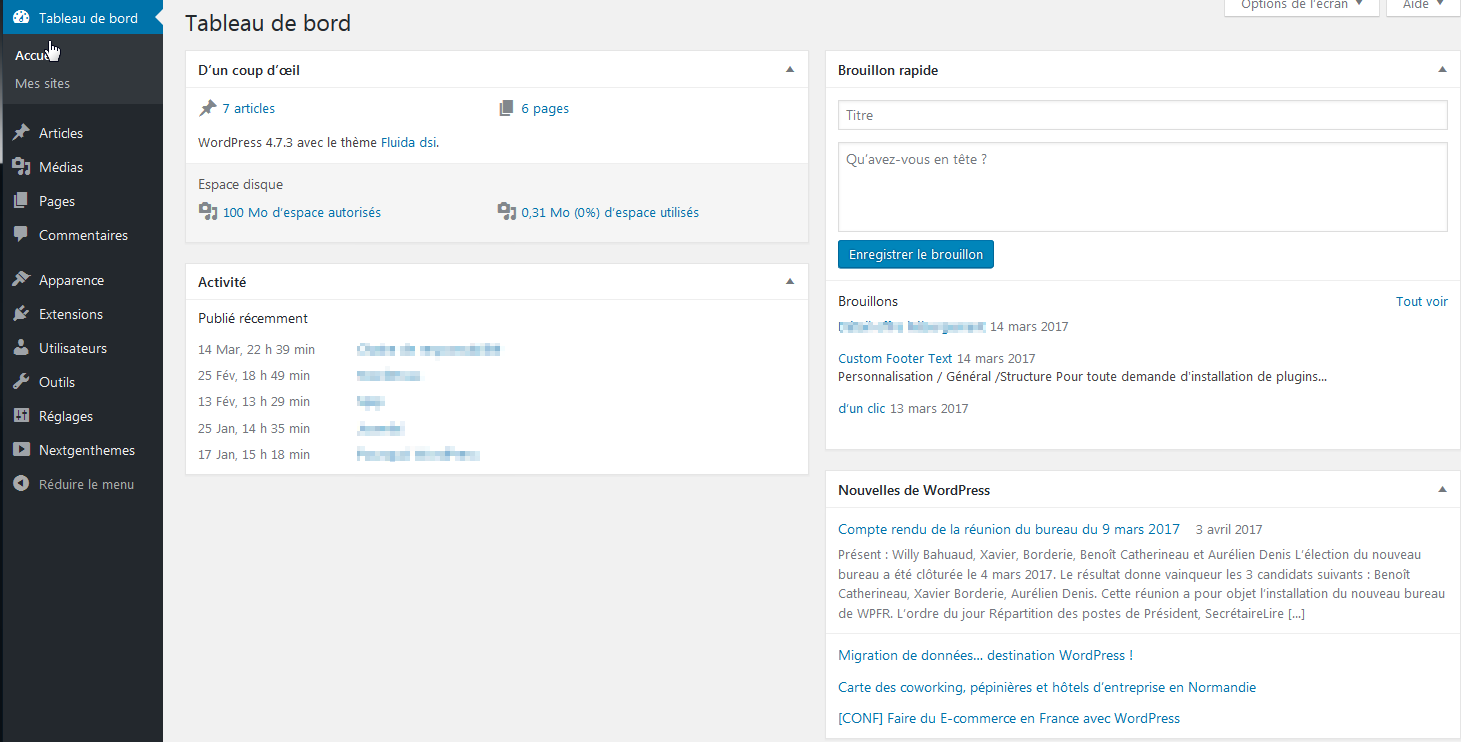Open the Options de l'écran dropdown
The width and height of the screenshot is (1461, 742).
click(x=1302, y=6)
